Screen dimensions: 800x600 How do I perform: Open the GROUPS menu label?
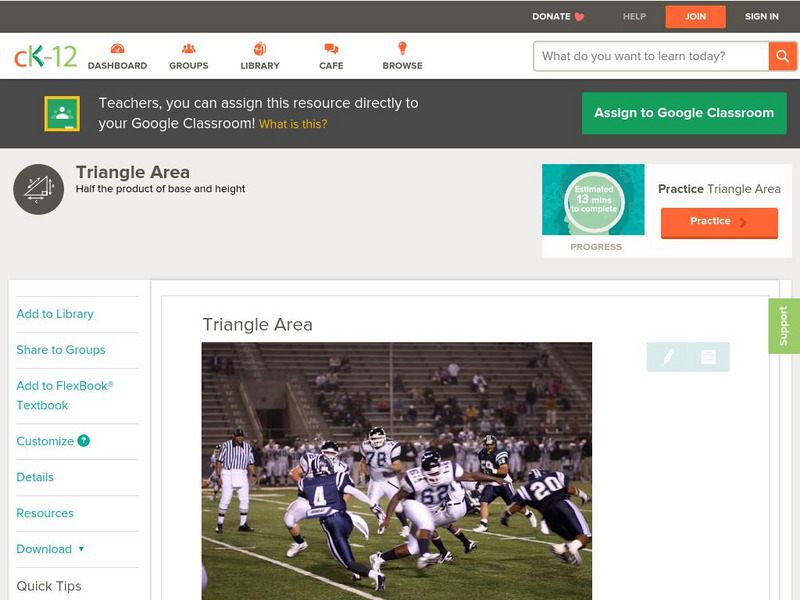pos(189,66)
